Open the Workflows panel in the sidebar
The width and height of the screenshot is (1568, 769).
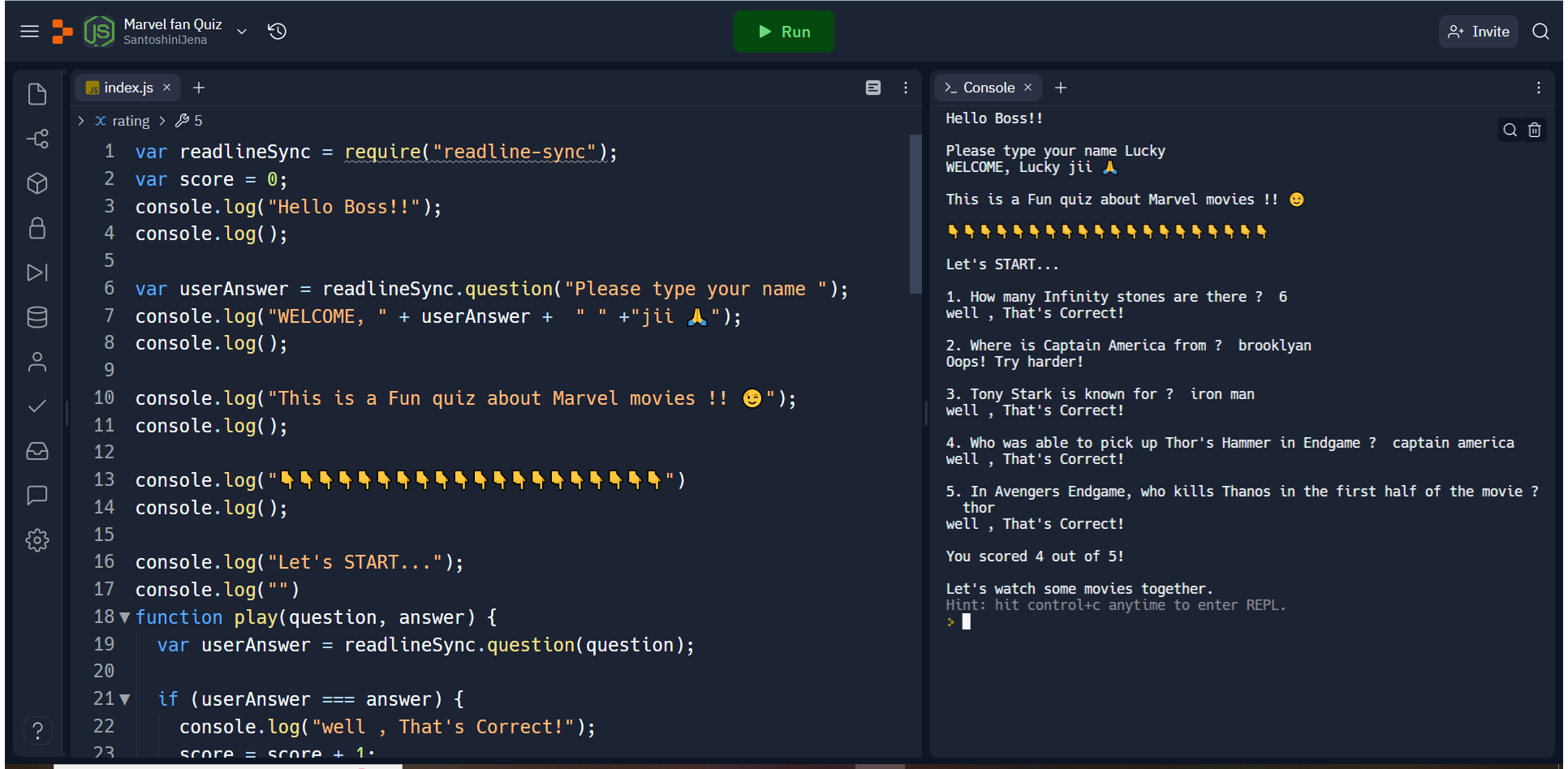tap(37, 273)
